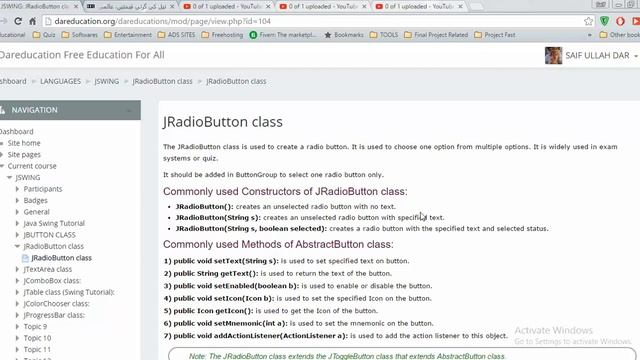Expand JColorChooser class node
This screenshot has width=640, height=360.
(x=18, y=304)
